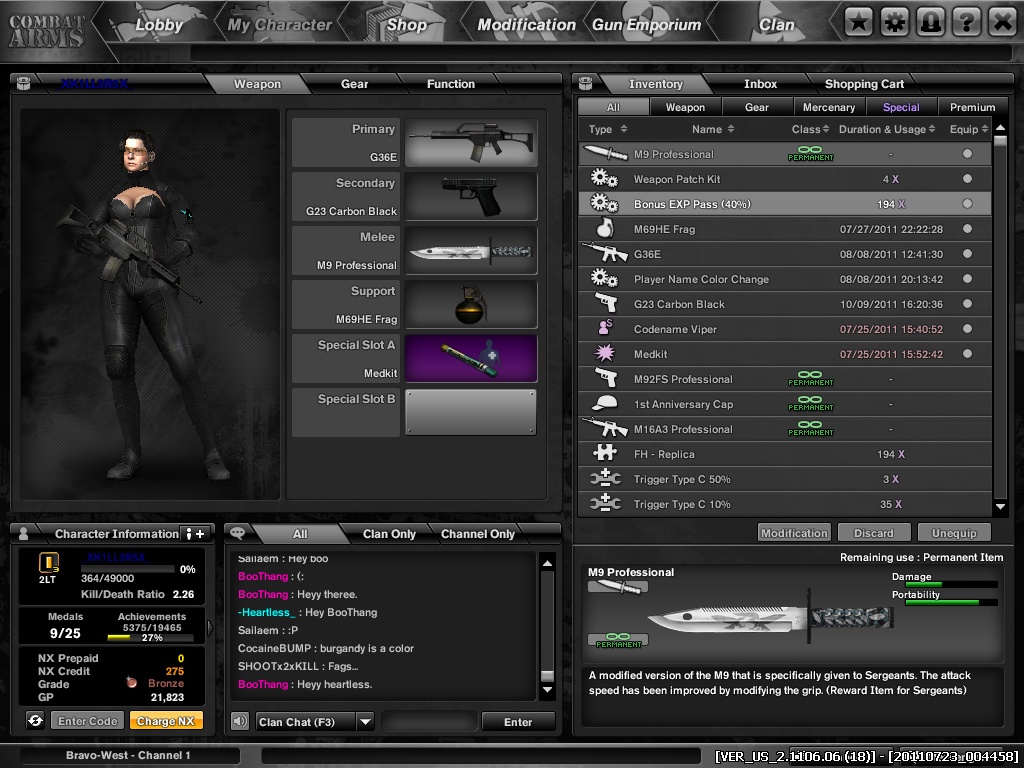Sort inventory by Name column arrows
Image resolution: width=1024 pixels, height=768 pixels.
(x=731, y=129)
